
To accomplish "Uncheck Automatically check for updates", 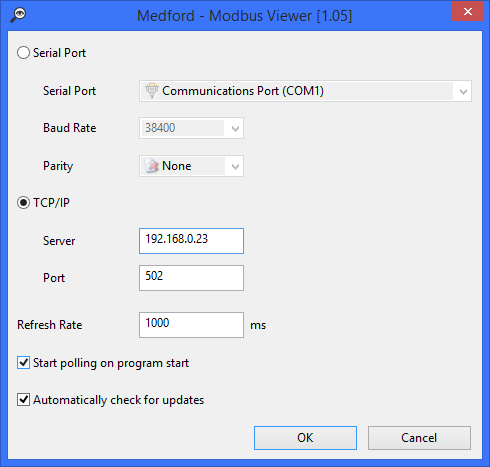I will 23,400.
